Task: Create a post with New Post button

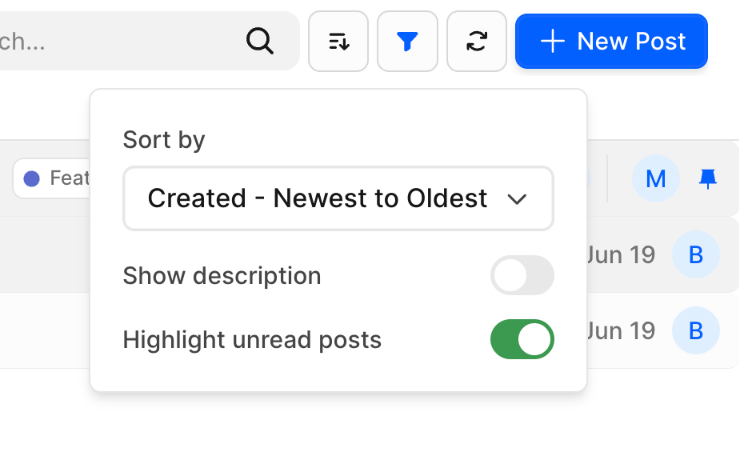Action: tap(611, 41)
